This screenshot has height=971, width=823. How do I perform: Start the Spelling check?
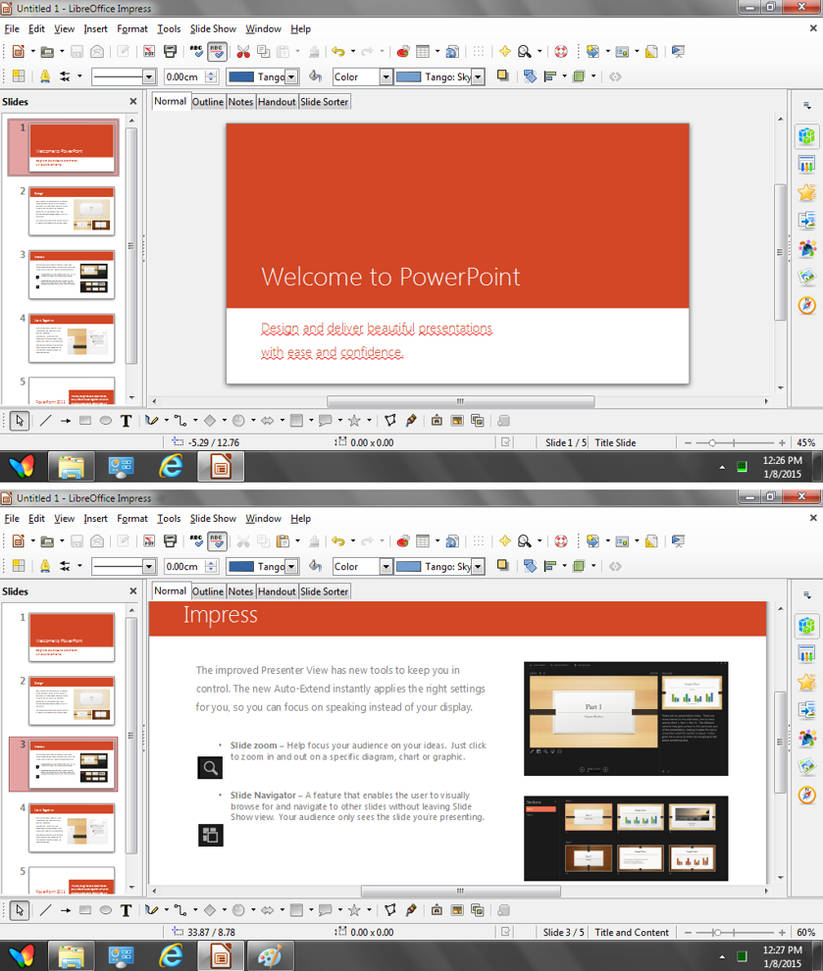[x=196, y=51]
